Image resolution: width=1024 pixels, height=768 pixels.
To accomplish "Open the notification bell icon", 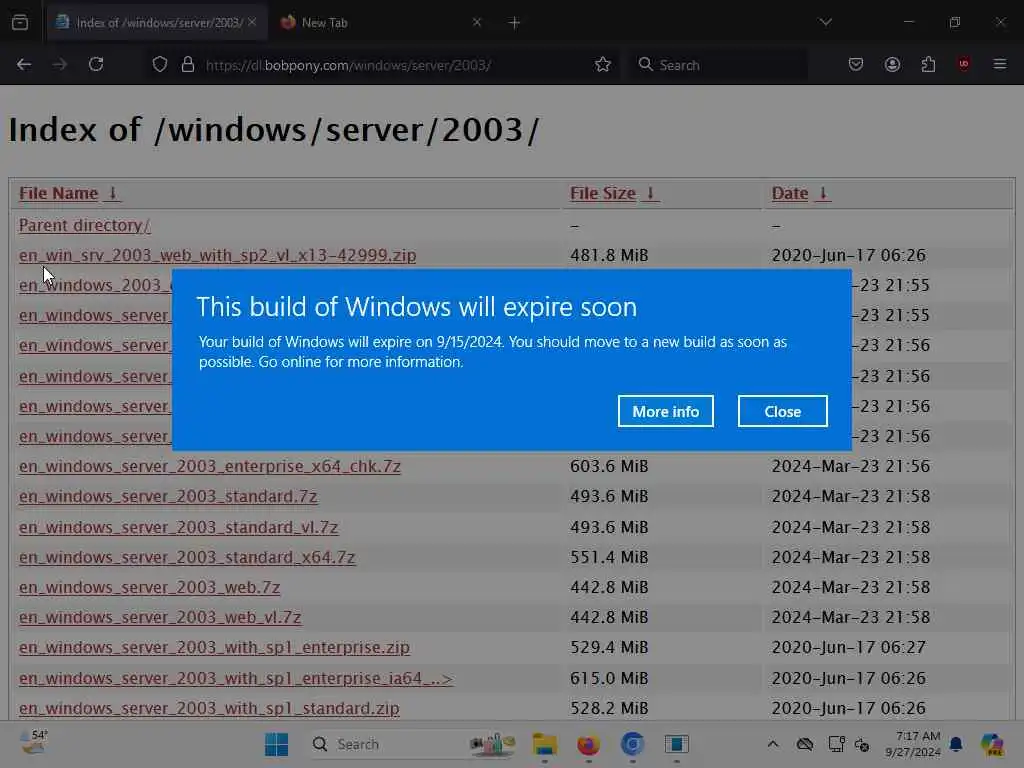I will 956,744.
